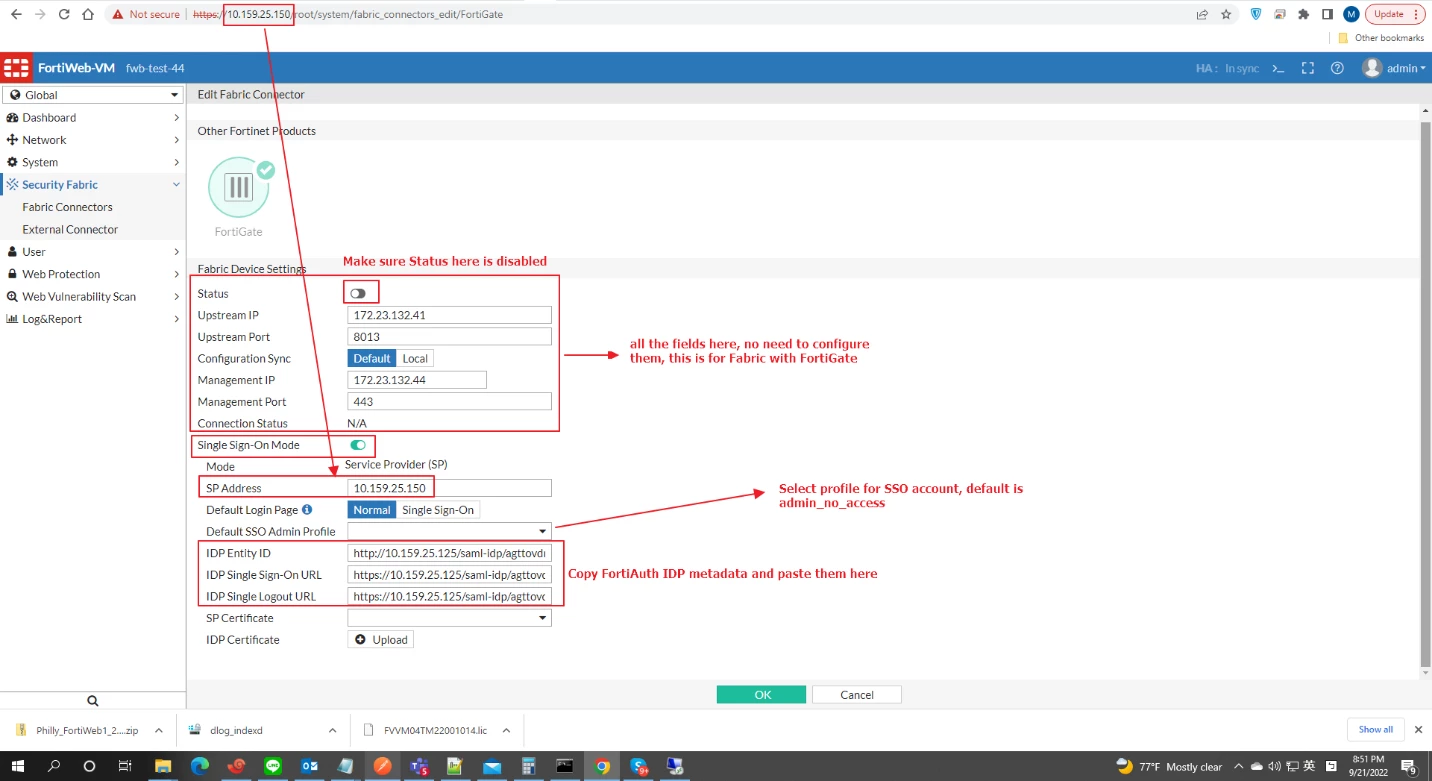This screenshot has width=1432, height=781.
Task: Open the browser Extensions puzzle icon
Action: 1304,14
